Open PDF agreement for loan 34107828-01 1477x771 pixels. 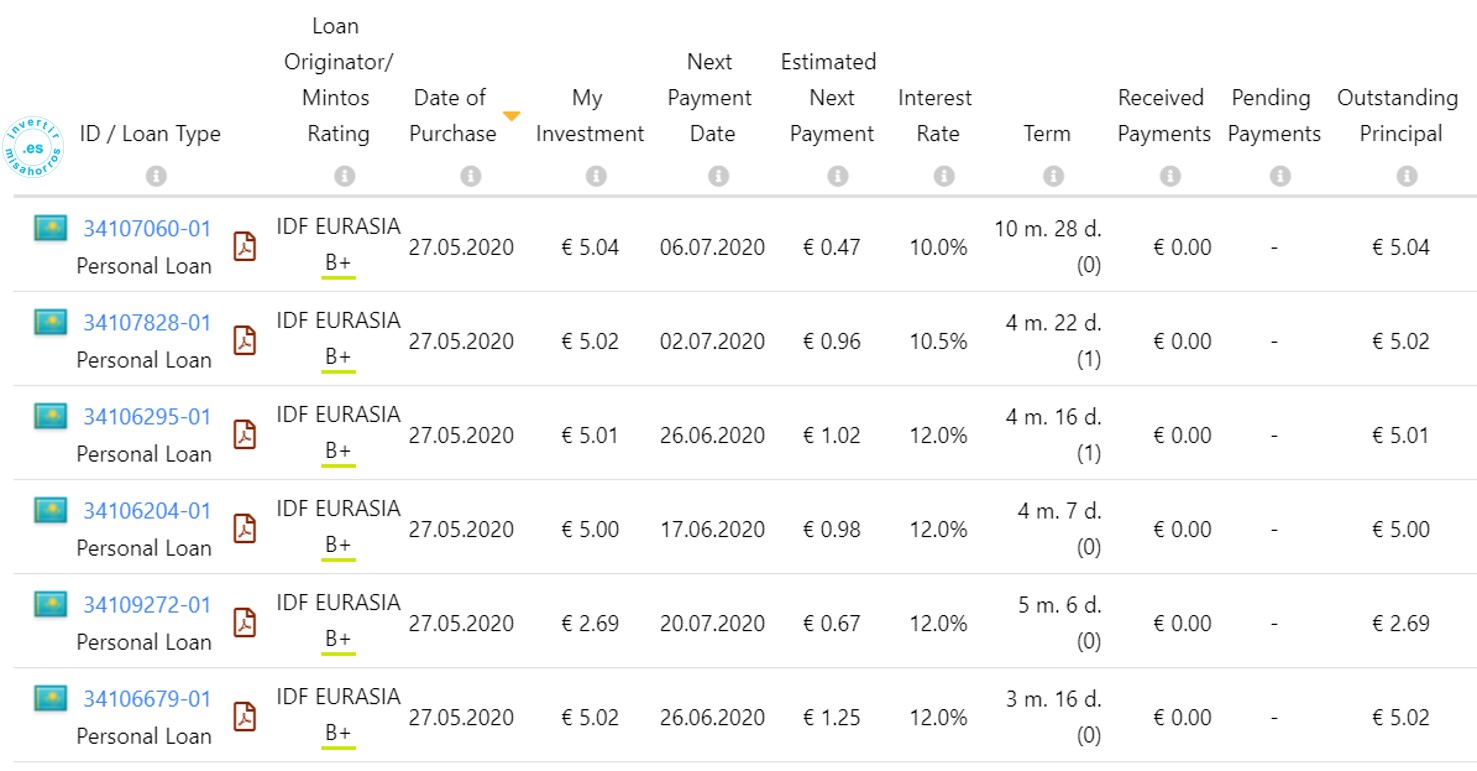point(245,341)
